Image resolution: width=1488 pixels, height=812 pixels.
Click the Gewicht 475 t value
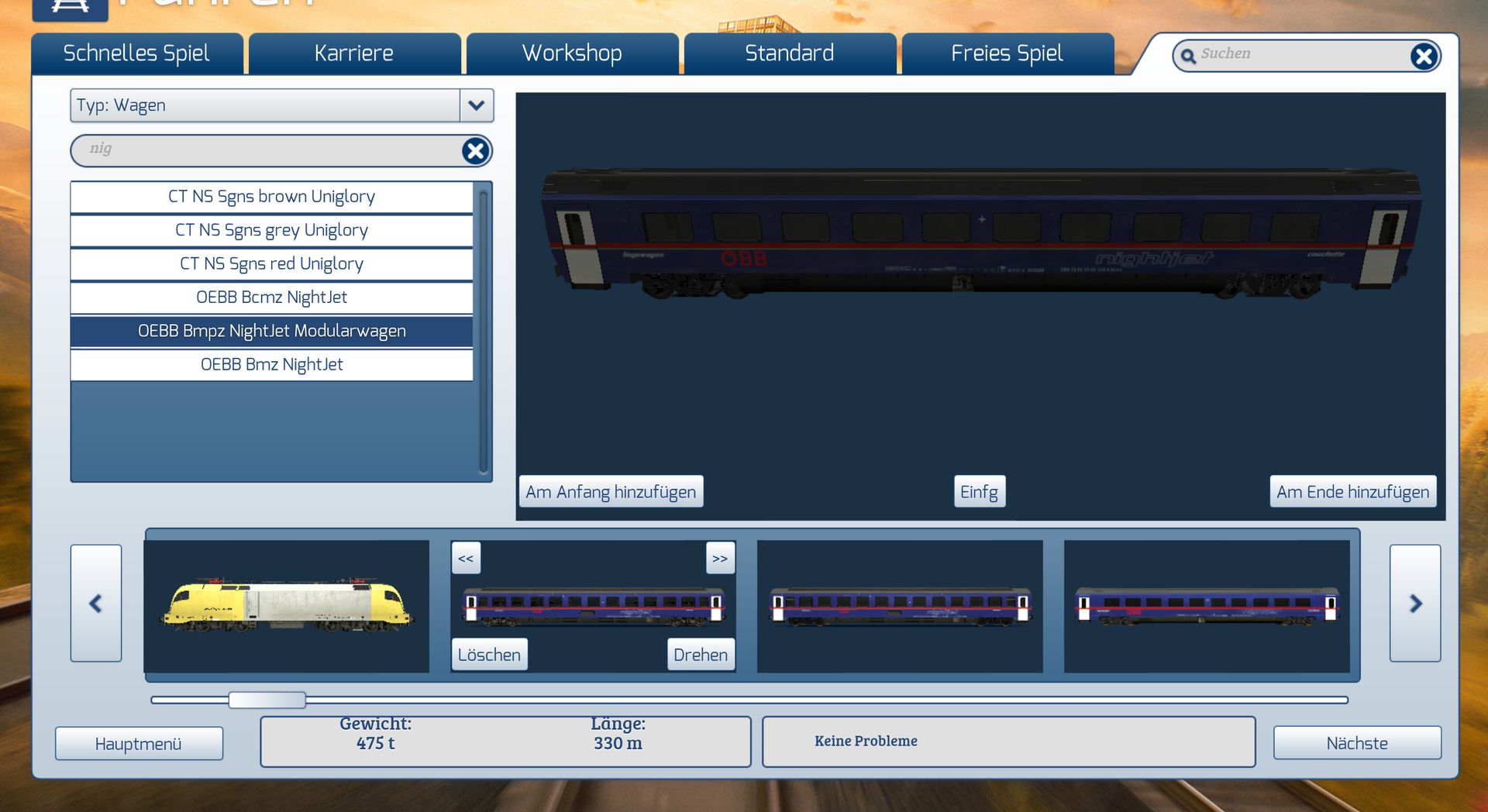point(376,744)
